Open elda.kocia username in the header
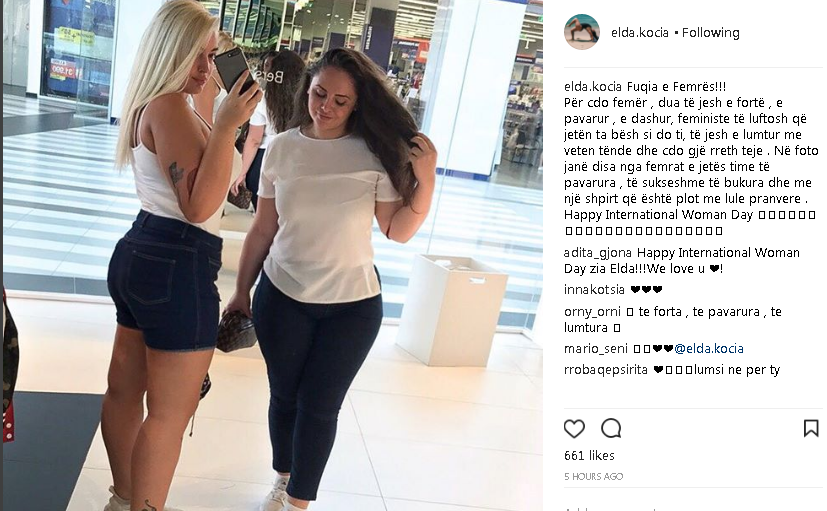 (640, 33)
